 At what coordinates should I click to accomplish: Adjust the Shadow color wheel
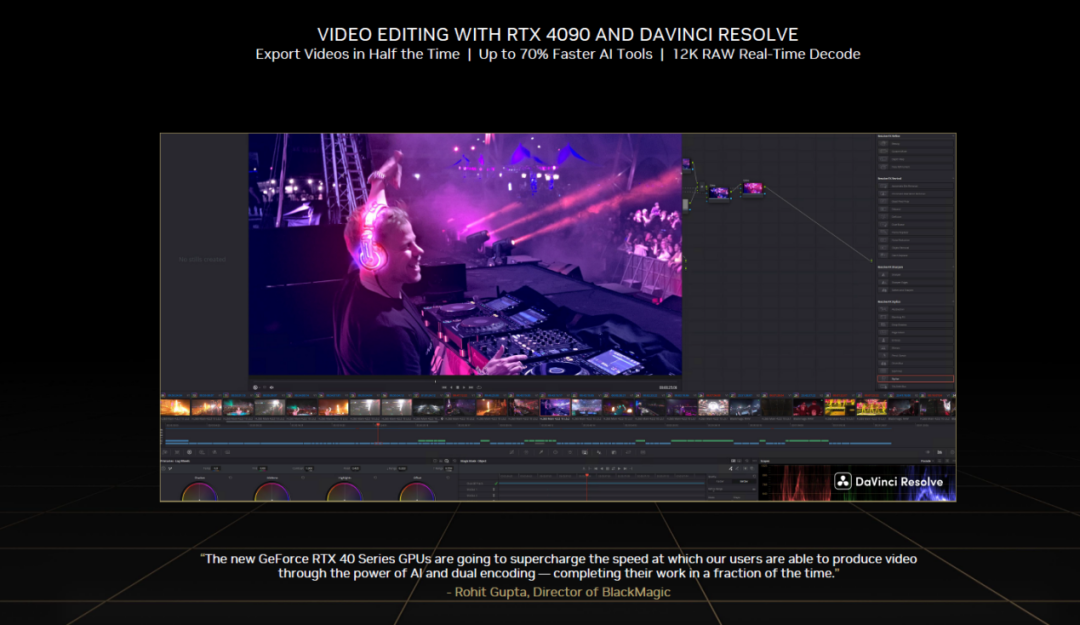[199, 492]
